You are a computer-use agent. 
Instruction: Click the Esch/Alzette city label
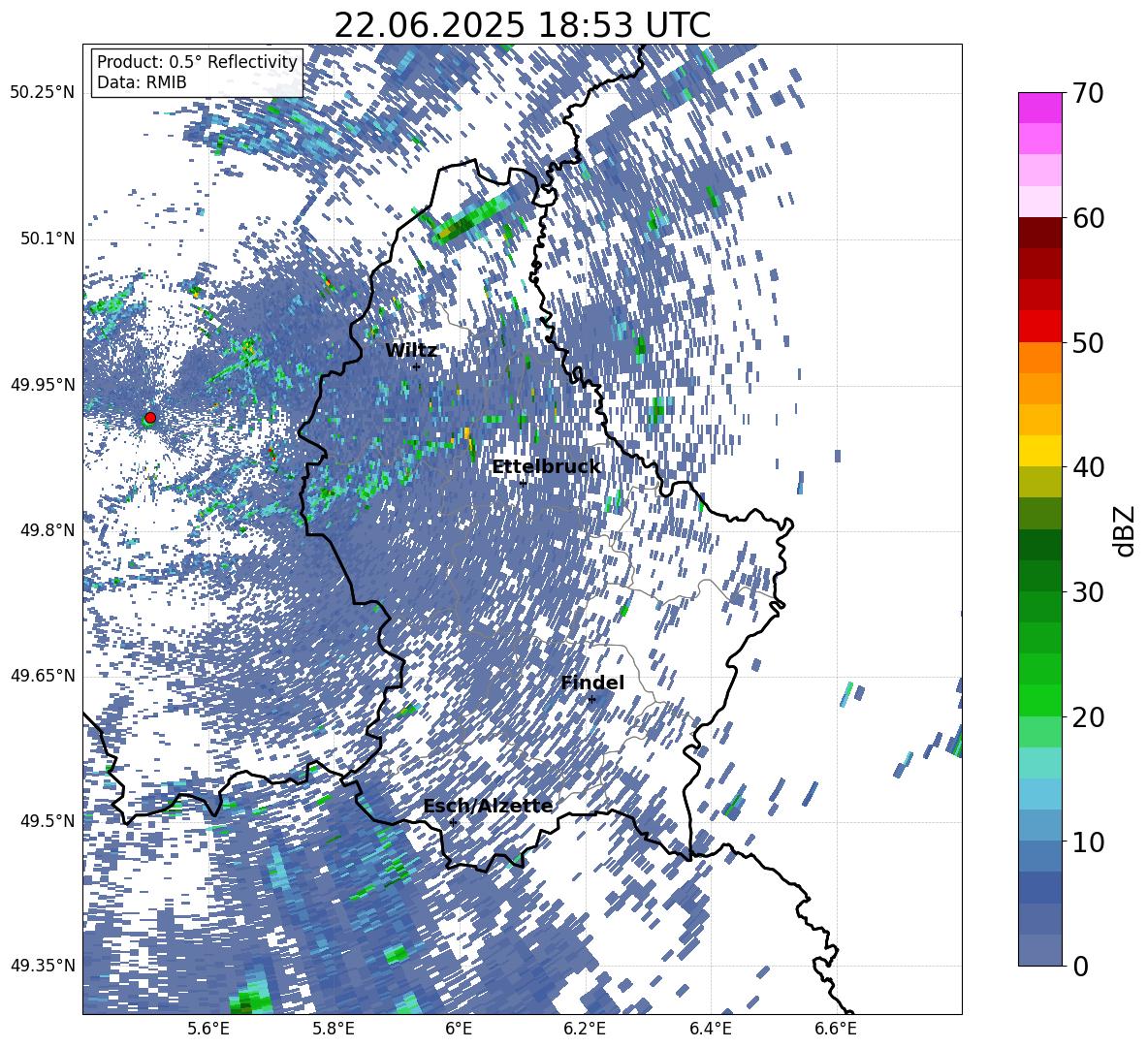point(488,807)
